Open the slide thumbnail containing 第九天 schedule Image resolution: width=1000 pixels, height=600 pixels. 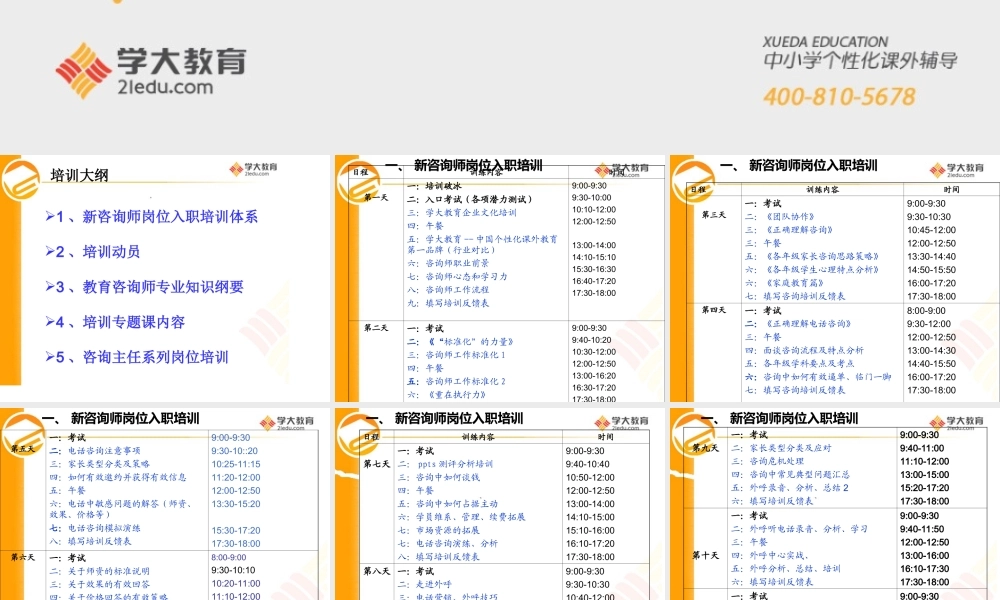click(835, 504)
